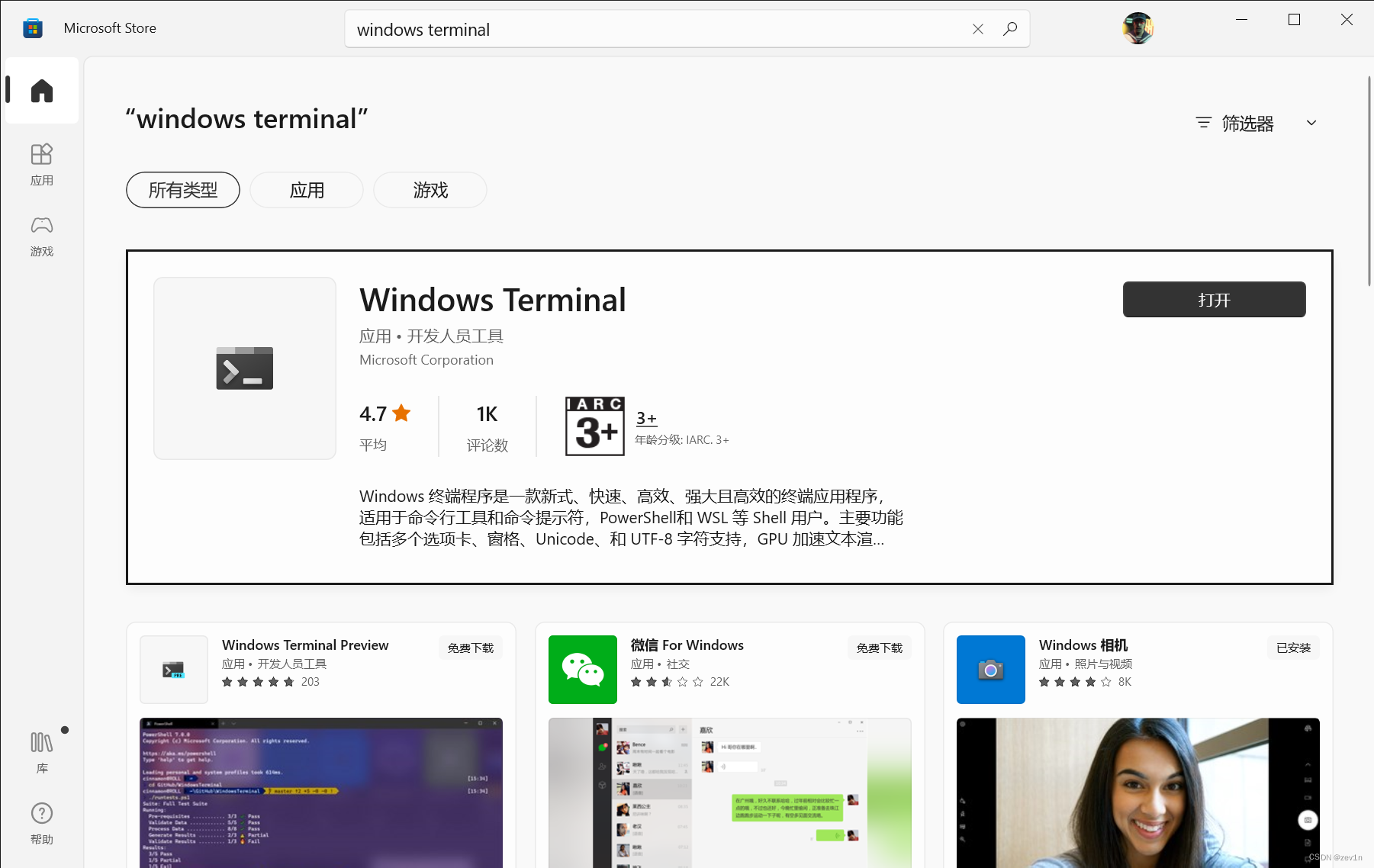The image size is (1374, 868).
Task: Click the Windows Terminal Preview title
Action: pos(305,645)
